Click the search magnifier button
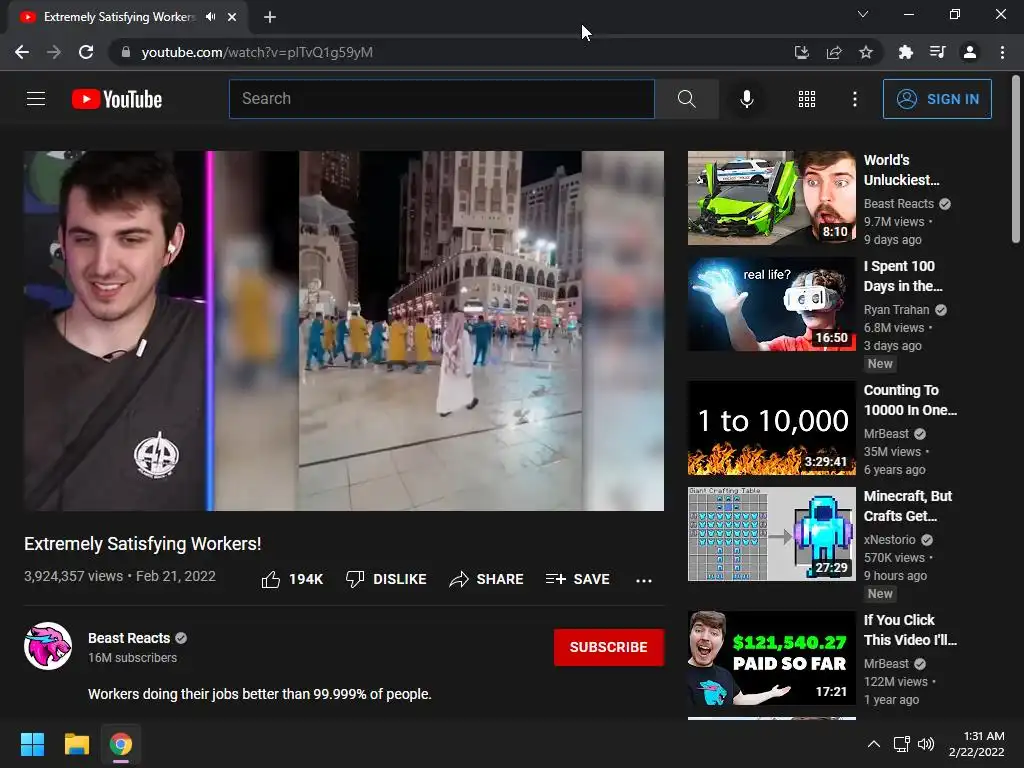This screenshot has width=1024, height=768. click(x=686, y=99)
